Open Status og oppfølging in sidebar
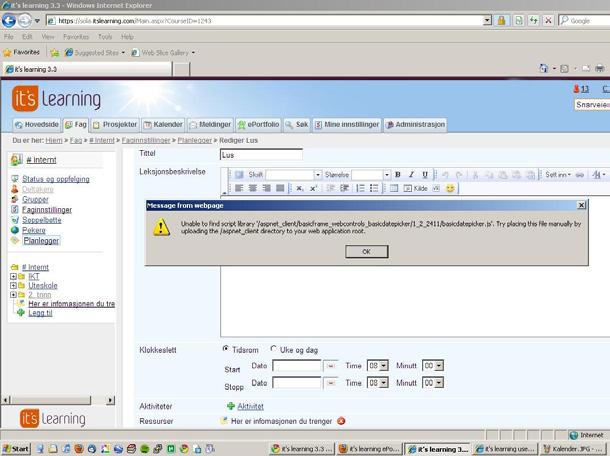The image size is (610, 456). point(56,179)
